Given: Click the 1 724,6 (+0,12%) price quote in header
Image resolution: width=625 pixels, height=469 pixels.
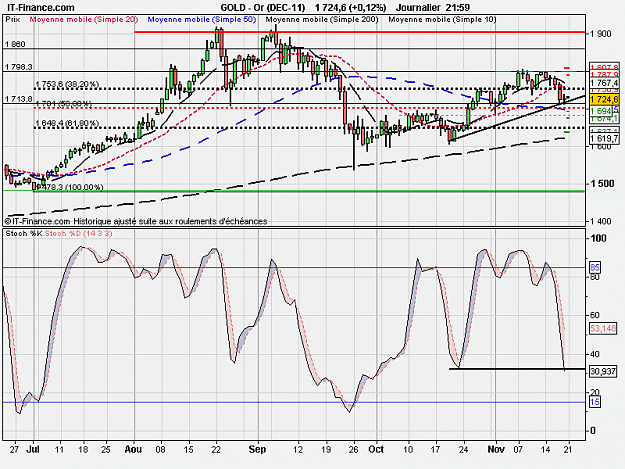Looking at the screenshot, I should click(350, 8).
